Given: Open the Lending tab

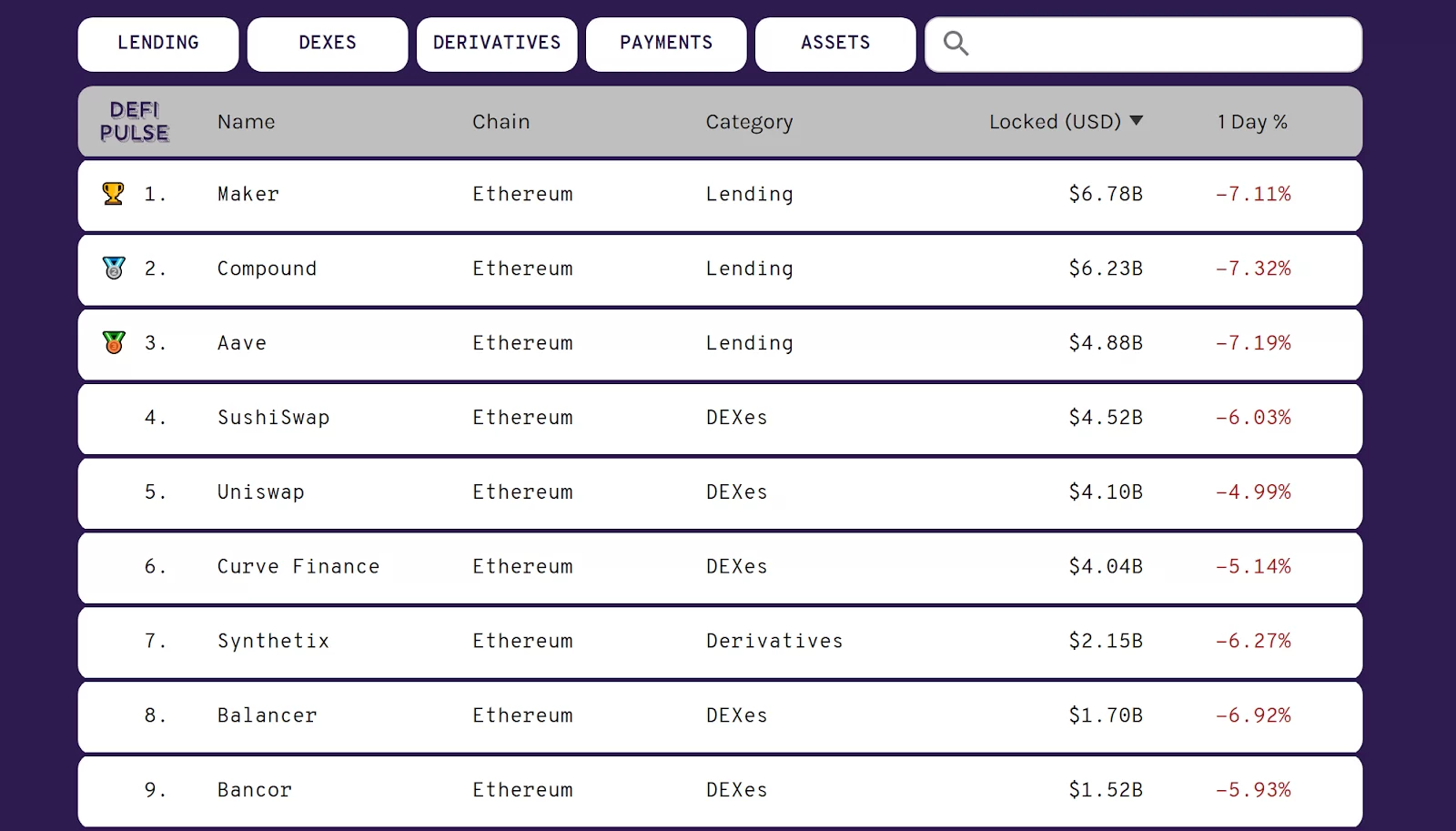Looking at the screenshot, I should (x=158, y=44).
